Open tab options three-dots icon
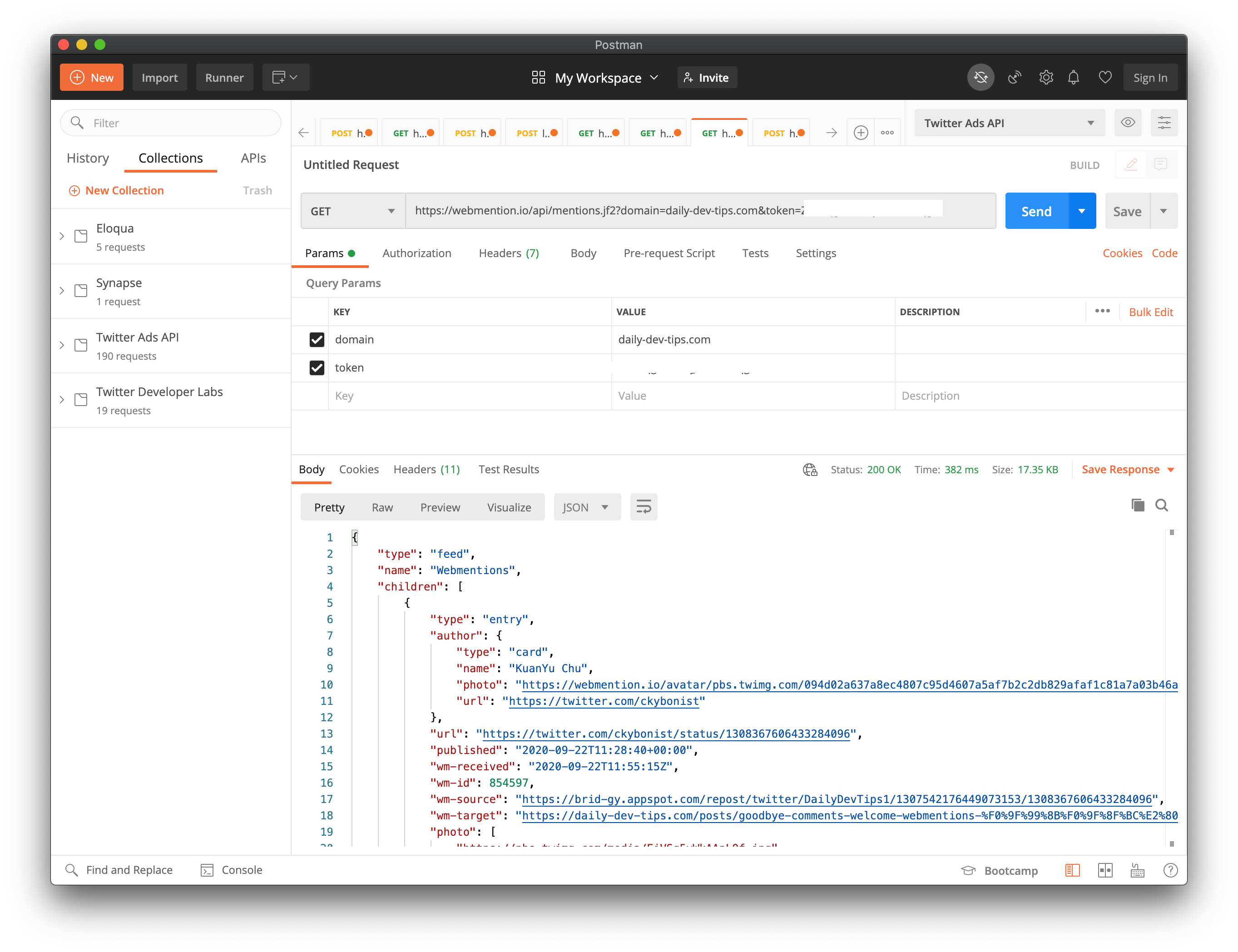Viewport: 1238px width, 952px height. coord(887,133)
